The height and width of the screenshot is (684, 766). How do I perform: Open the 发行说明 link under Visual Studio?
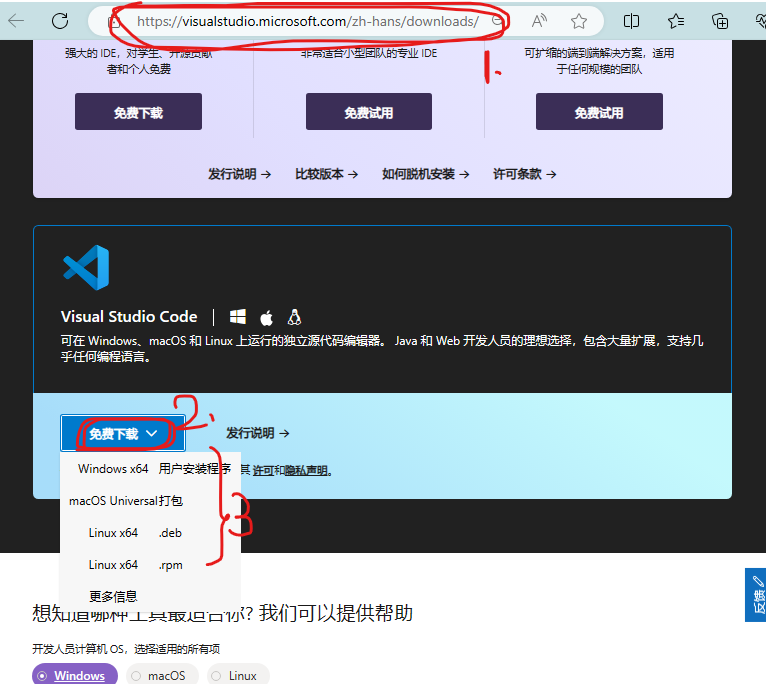pos(239,174)
